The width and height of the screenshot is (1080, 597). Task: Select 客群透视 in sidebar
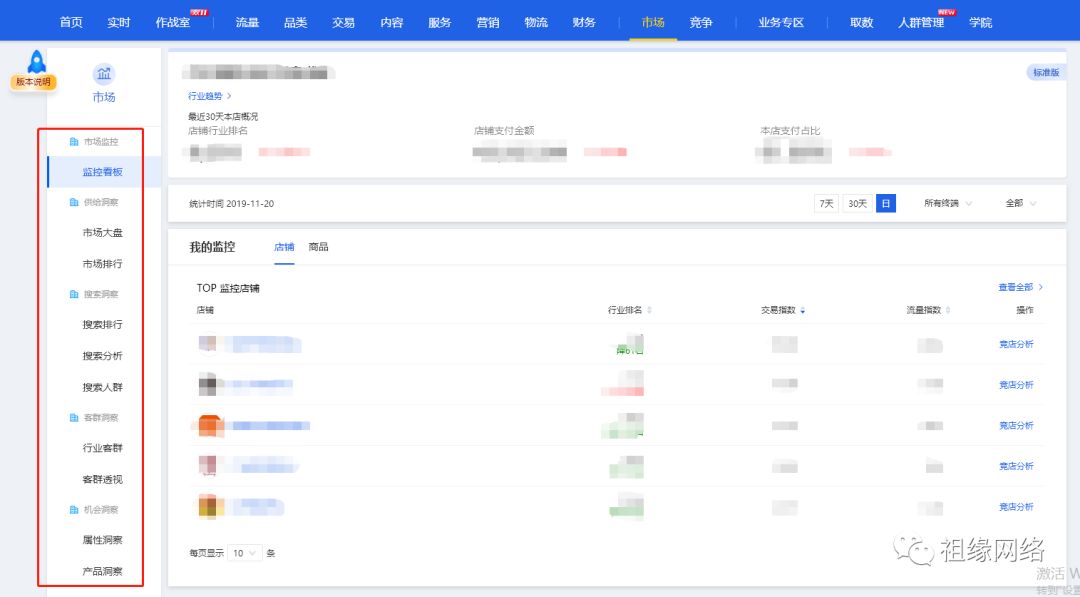point(103,479)
